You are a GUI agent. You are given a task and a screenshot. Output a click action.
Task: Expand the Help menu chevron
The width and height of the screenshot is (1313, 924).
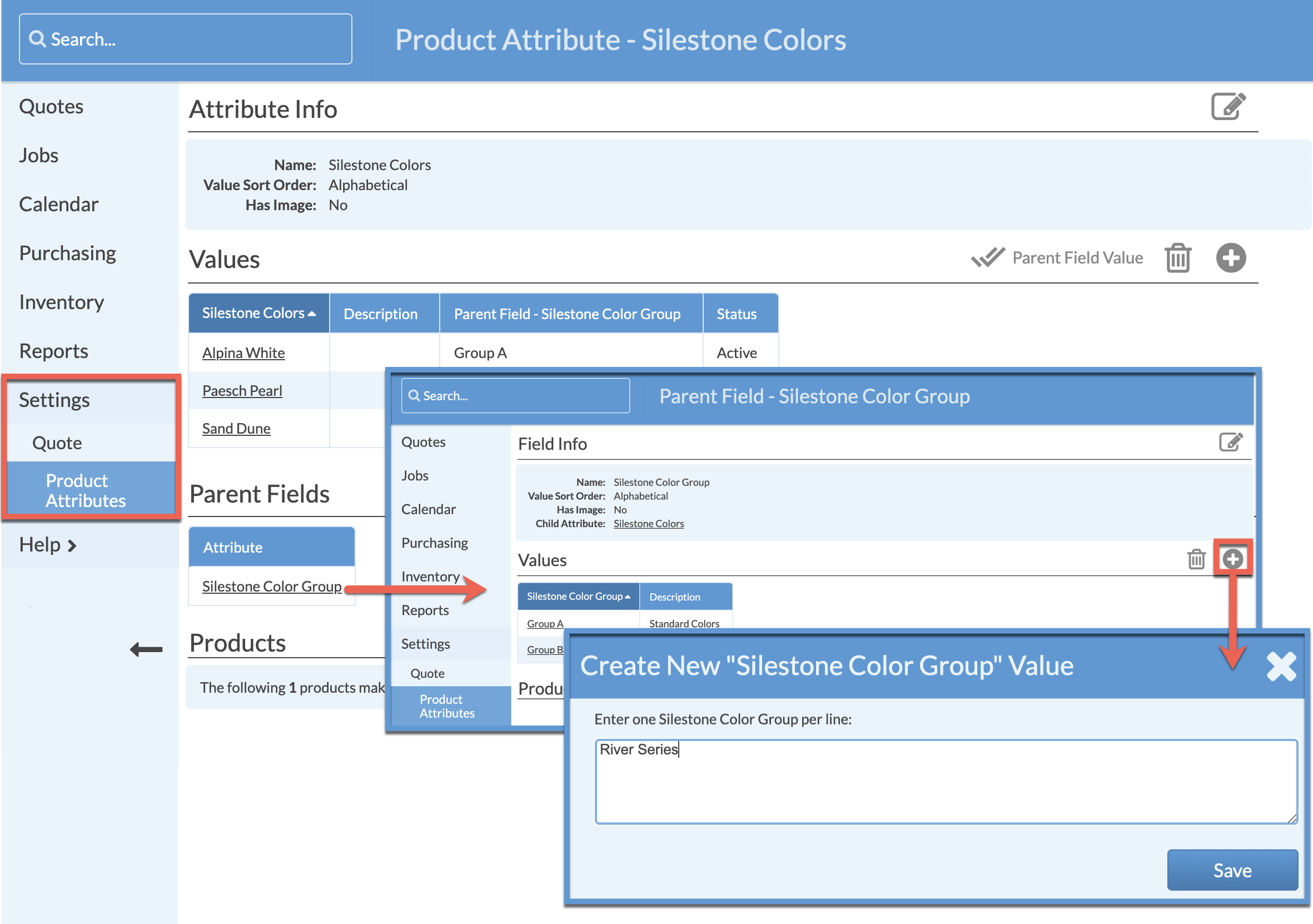pyautogui.click(x=72, y=545)
